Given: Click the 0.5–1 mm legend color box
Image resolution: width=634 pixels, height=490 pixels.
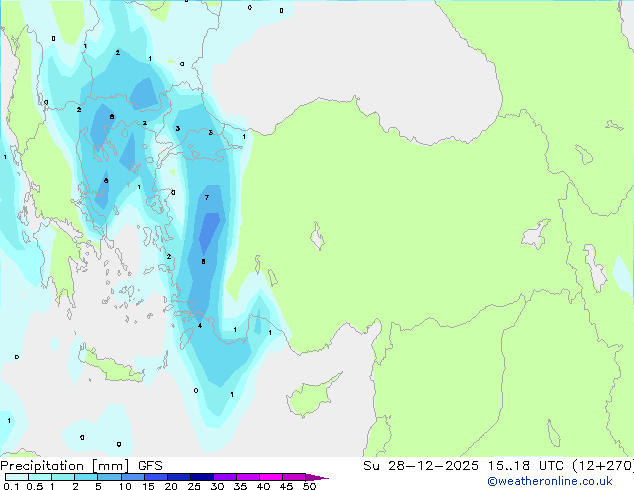Looking at the screenshot, I should (x=40, y=477).
